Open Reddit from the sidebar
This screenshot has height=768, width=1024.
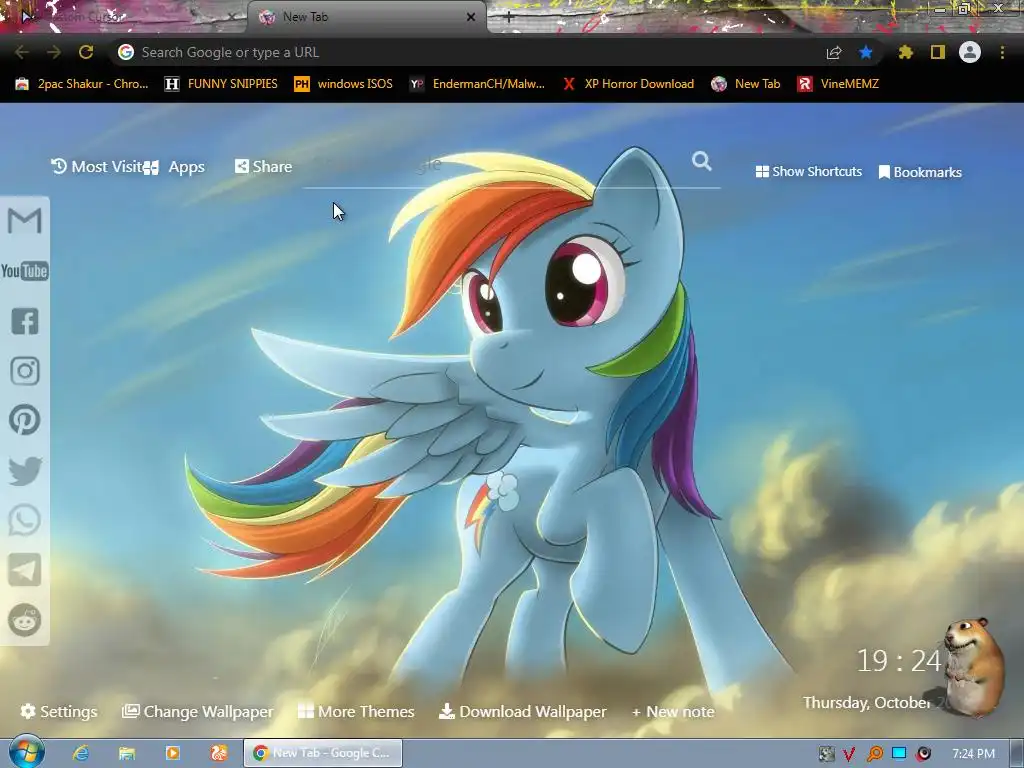tap(25, 620)
